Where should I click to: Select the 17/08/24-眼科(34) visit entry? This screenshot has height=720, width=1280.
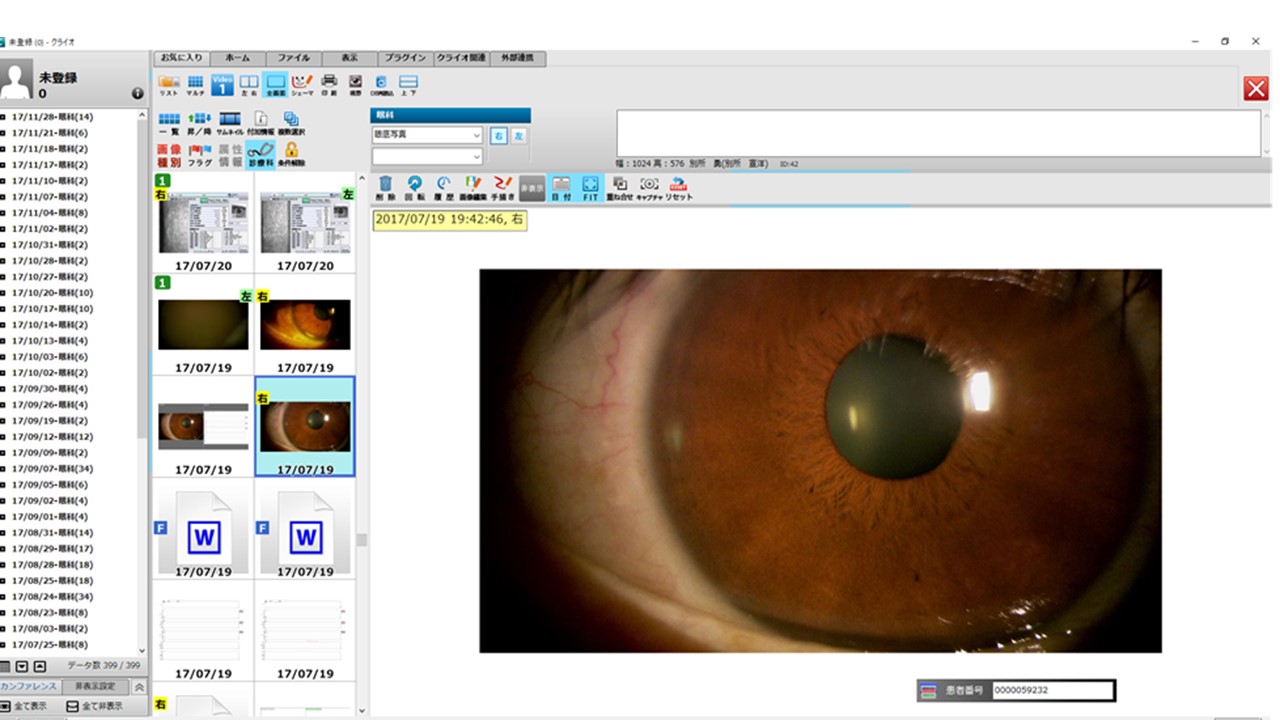(52, 597)
